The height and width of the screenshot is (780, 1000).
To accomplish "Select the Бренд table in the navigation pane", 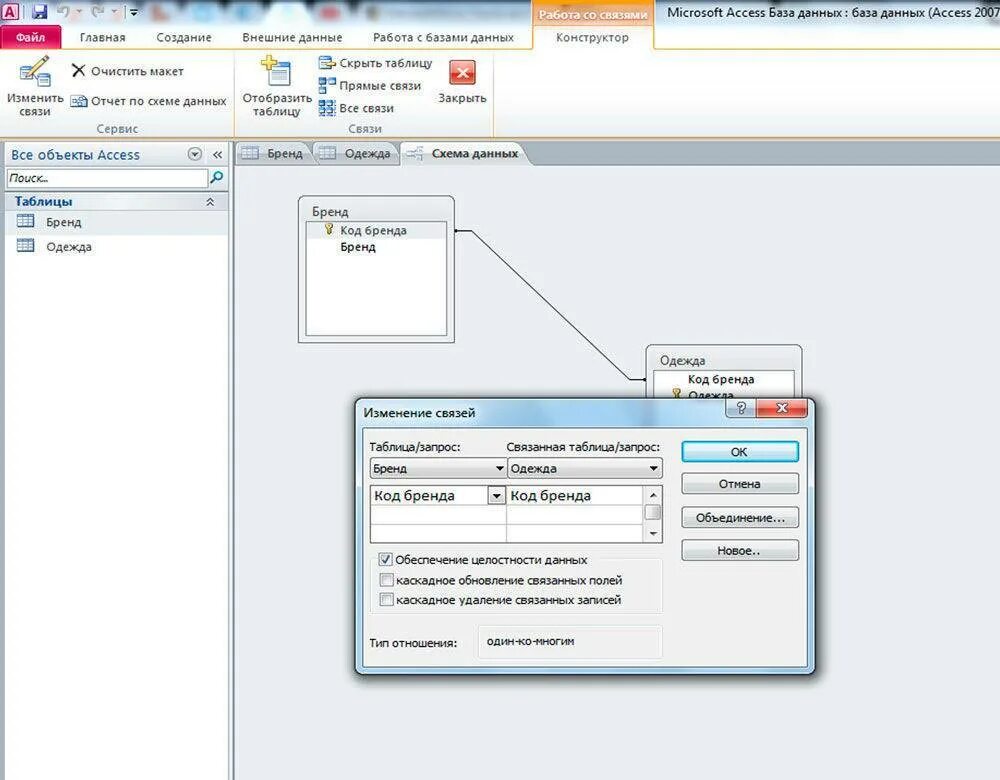I will 116,222.
